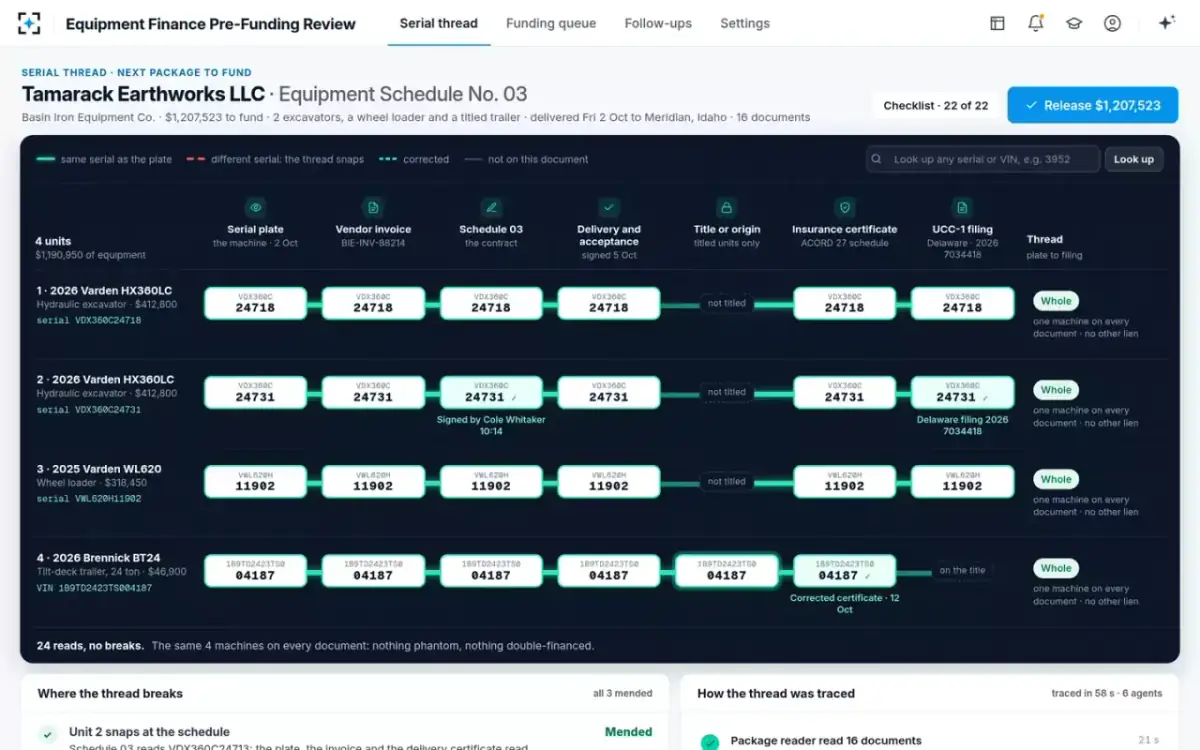1200x750 pixels.
Task: Select unit 3 insurance certificate cell 11902
Action: coord(845,481)
